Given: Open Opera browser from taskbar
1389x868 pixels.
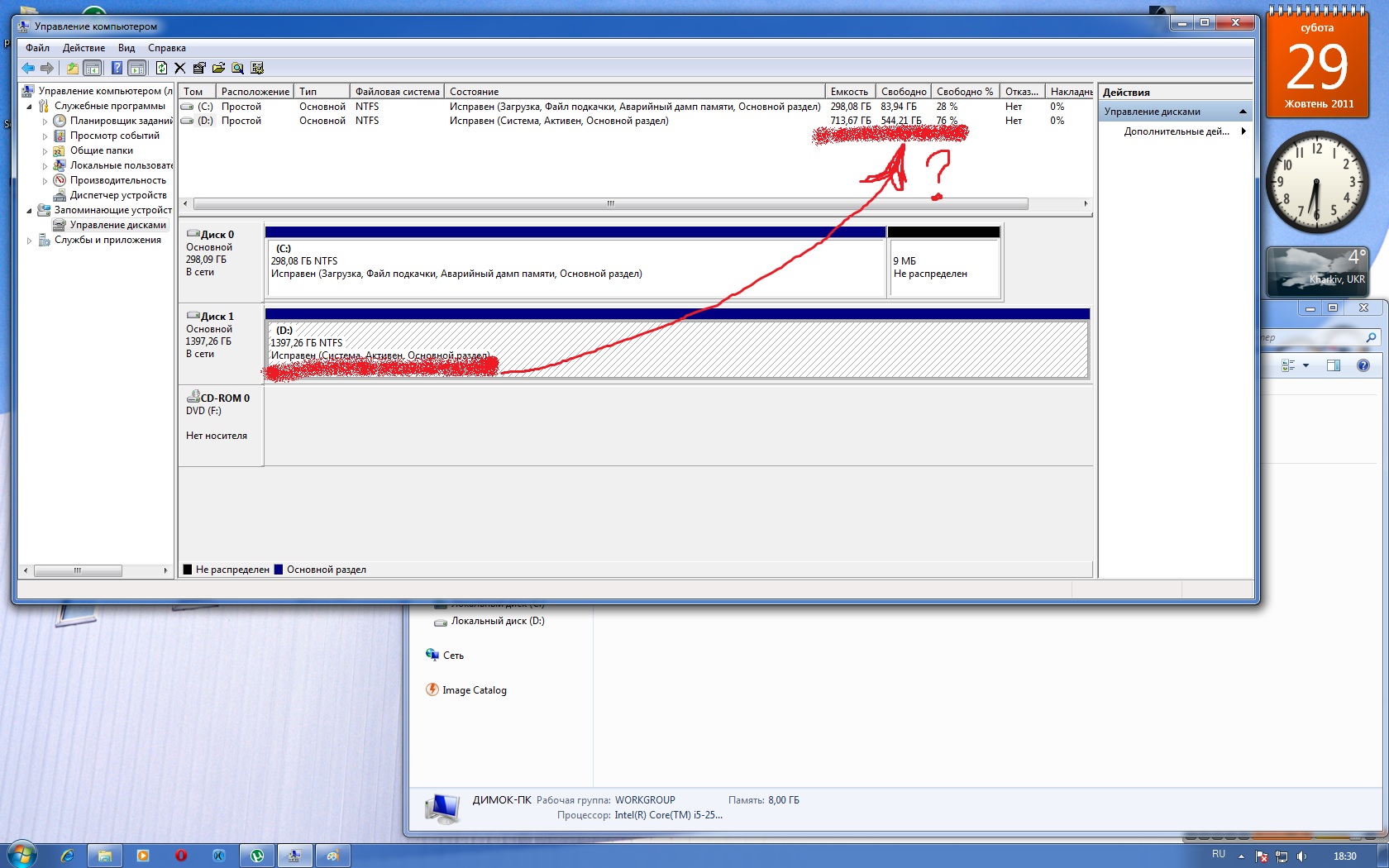Looking at the screenshot, I should click(181, 856).
